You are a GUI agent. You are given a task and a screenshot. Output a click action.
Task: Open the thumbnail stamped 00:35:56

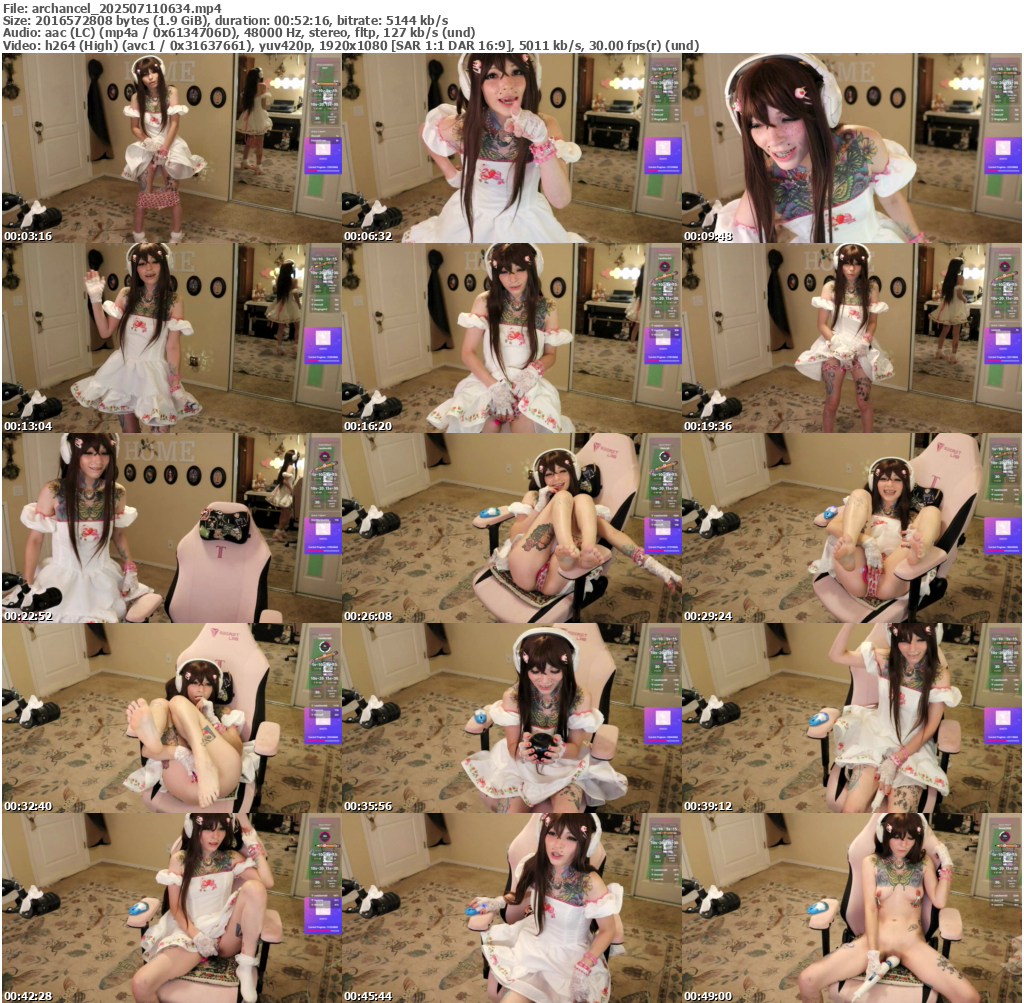511,718
